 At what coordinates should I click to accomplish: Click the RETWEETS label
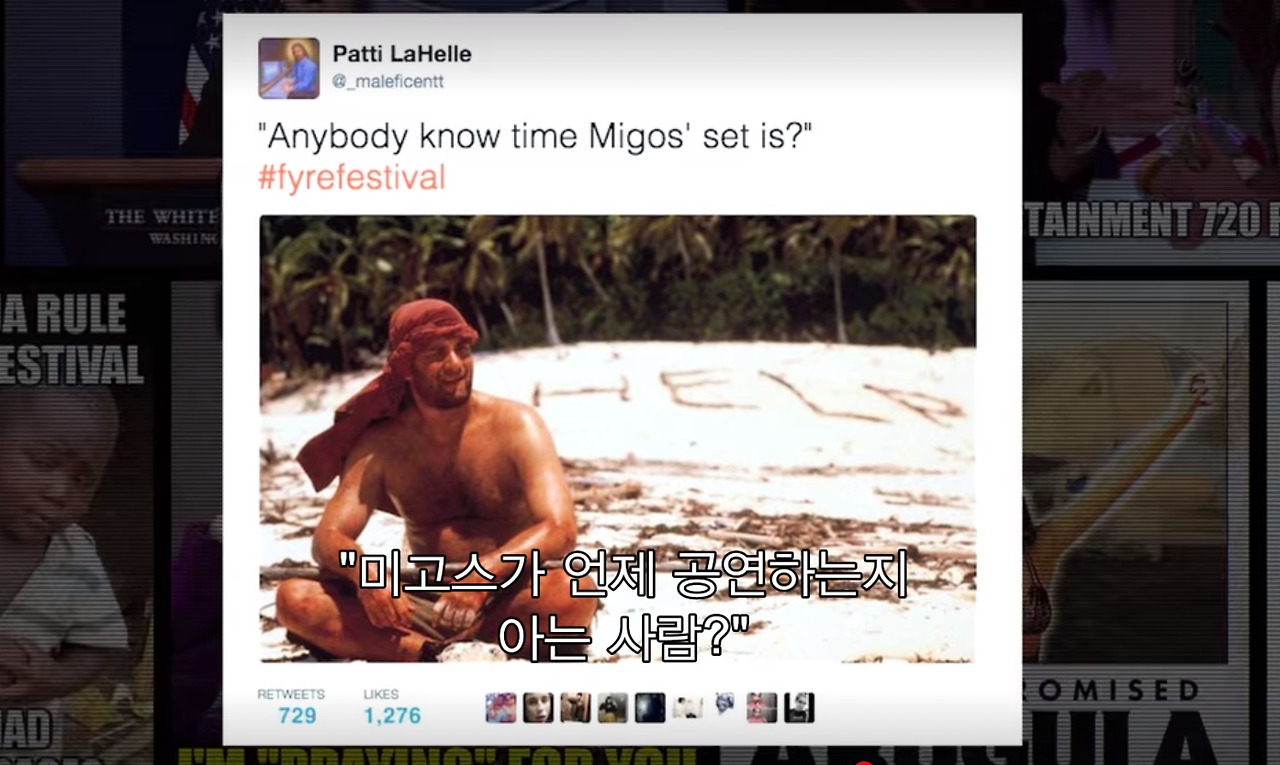click(x=291, y=694)
